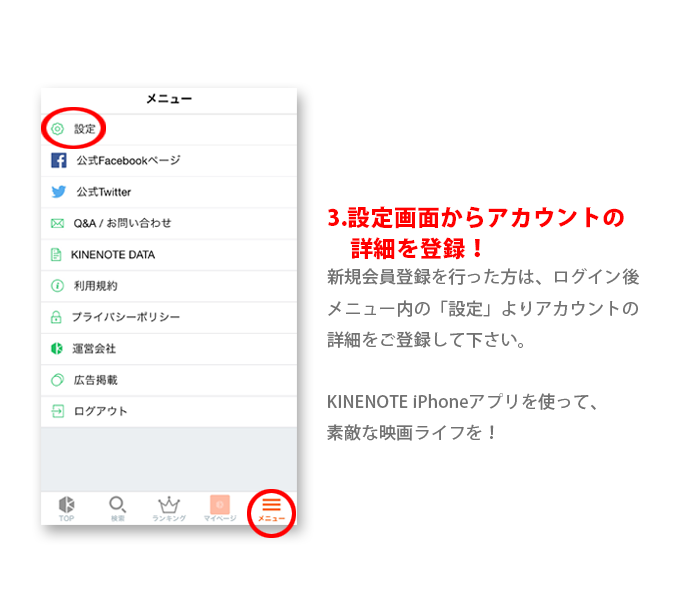The width and height of the screenshot is (695, 600).
Task: Switch to the TOP tab
Action: click(x=66, y=509)
